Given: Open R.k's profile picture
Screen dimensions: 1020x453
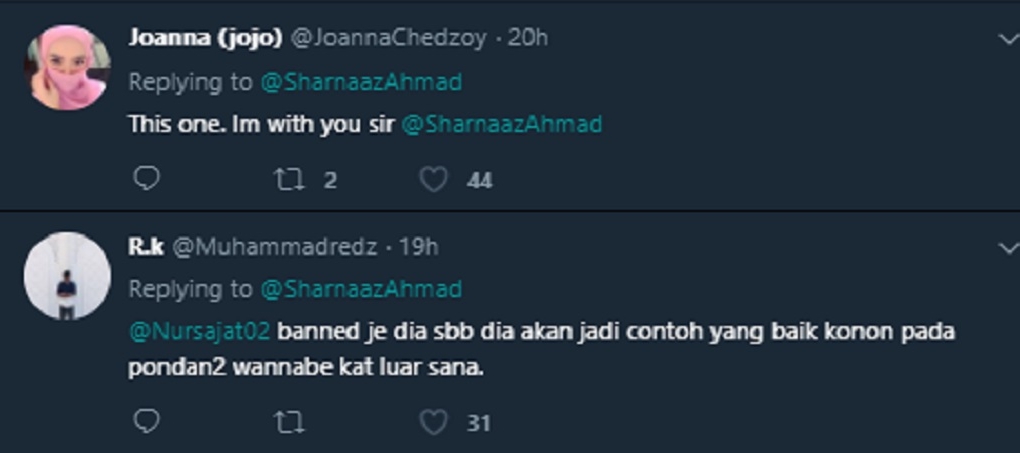Looking at the screenshot, I should click(x=67, y=276).
